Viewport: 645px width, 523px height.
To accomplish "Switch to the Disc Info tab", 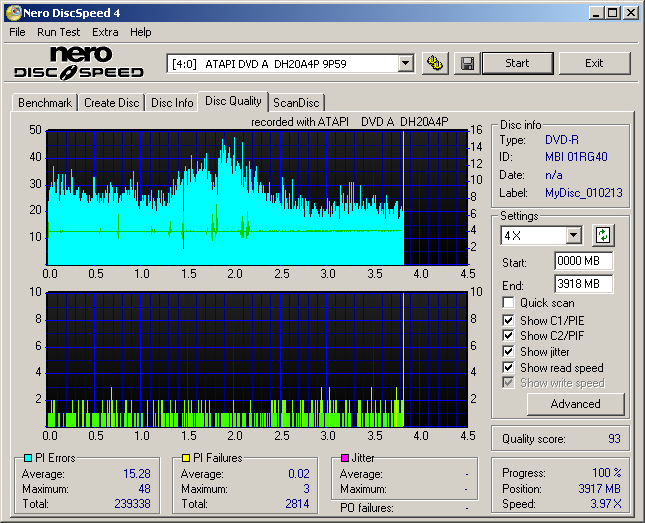I will pos(172,102).
